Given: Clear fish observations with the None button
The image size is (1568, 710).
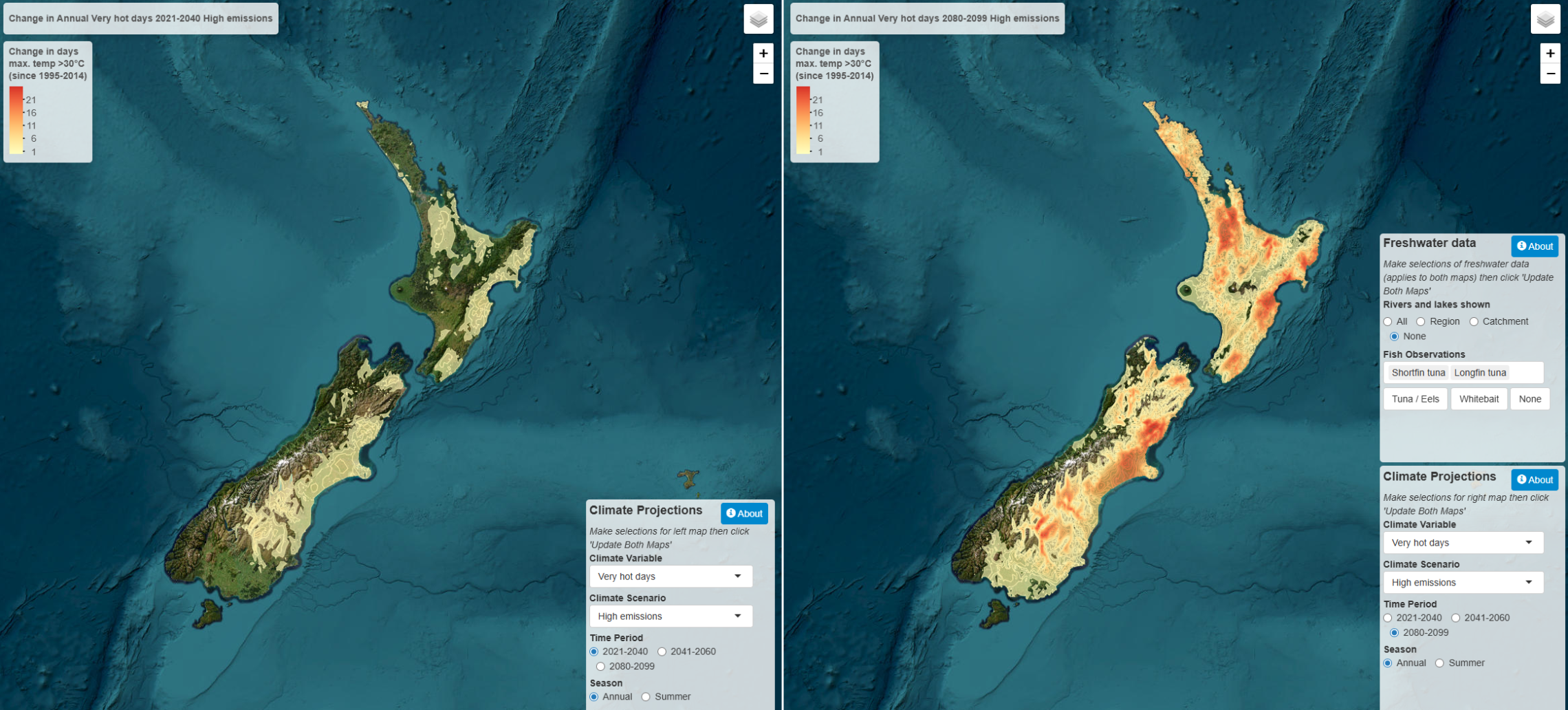Looking at the screenshot, I should tap(1530, 398).
